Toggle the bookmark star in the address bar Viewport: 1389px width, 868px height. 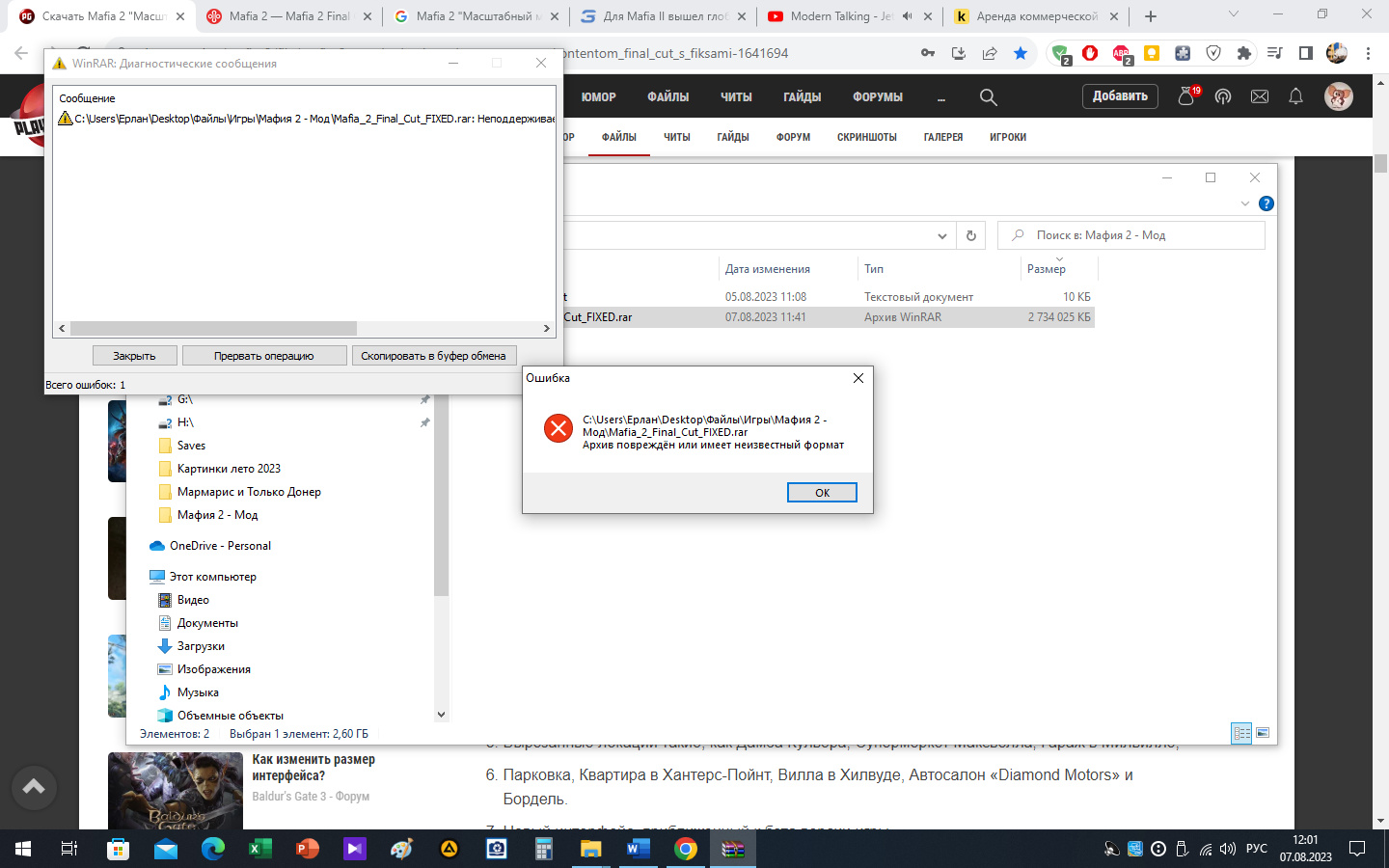(x=1021, y=53)
